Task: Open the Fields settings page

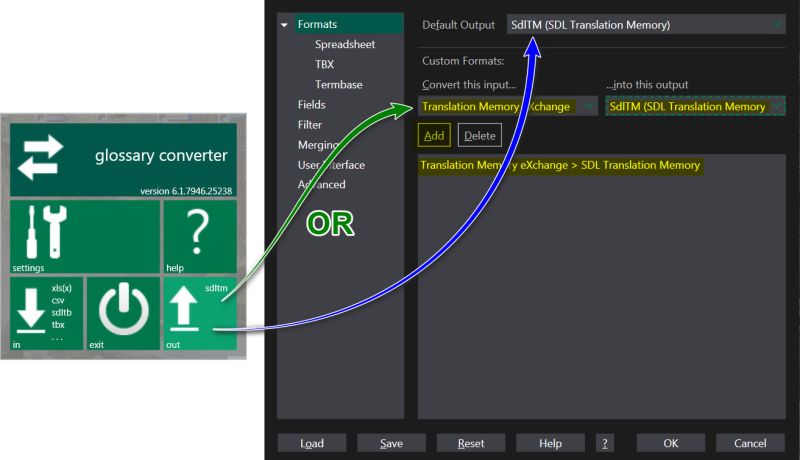Action: (311, 105)
